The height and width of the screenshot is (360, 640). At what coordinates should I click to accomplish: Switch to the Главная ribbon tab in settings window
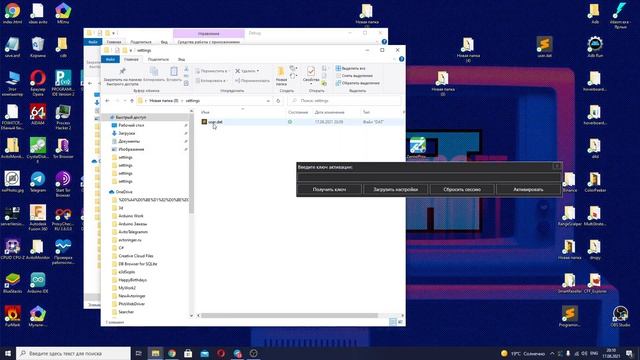(x=131, y=60)
